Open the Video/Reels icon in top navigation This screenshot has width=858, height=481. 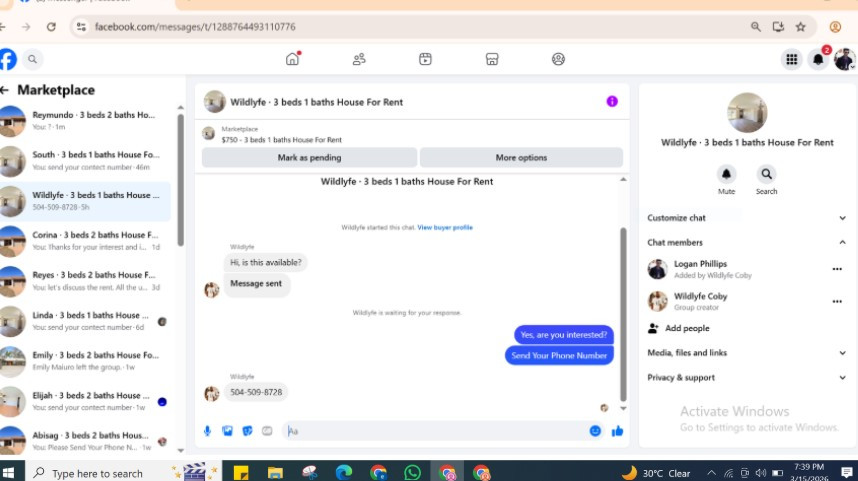point(425,59)
